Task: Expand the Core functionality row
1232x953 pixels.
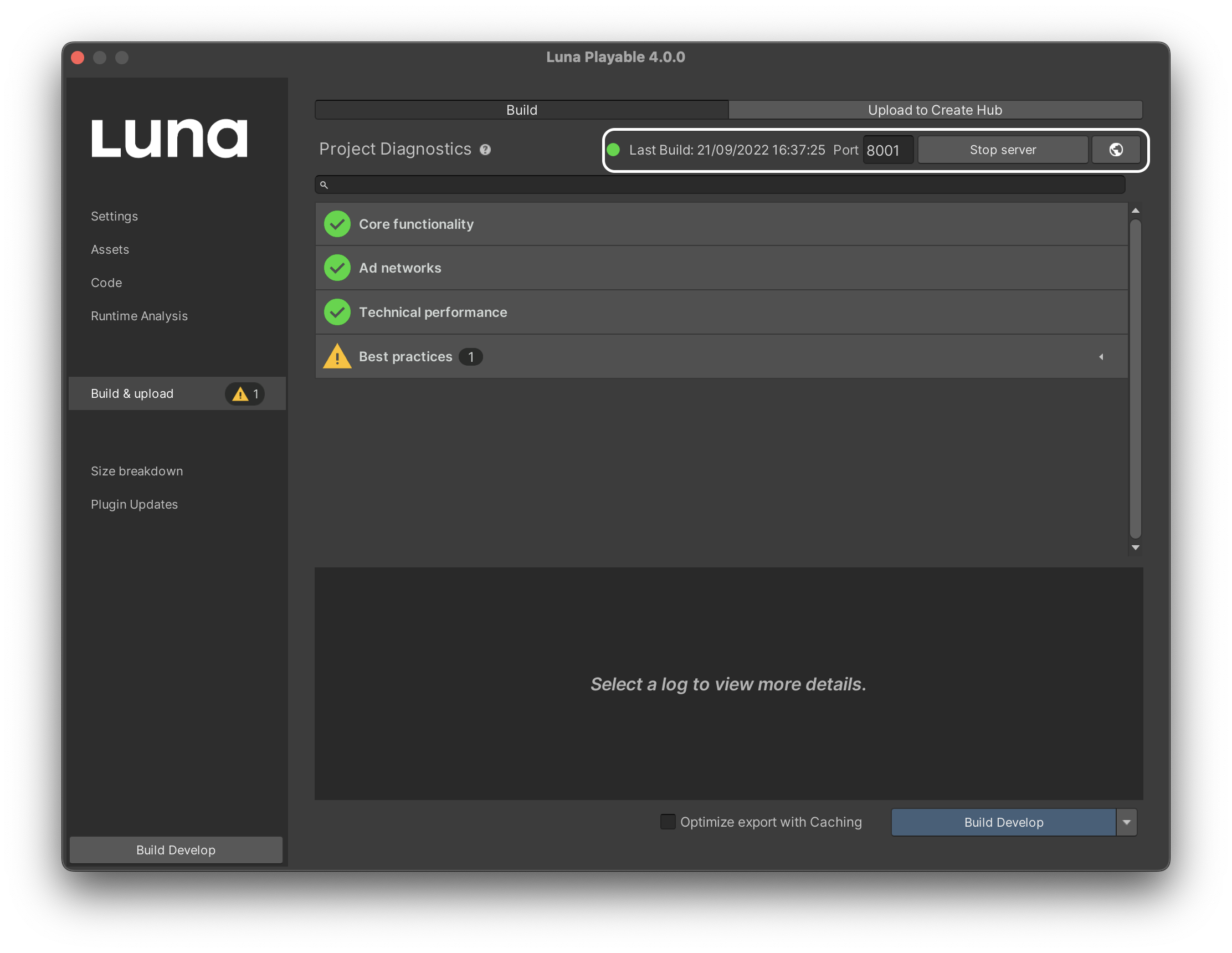Action: (721, 224)
